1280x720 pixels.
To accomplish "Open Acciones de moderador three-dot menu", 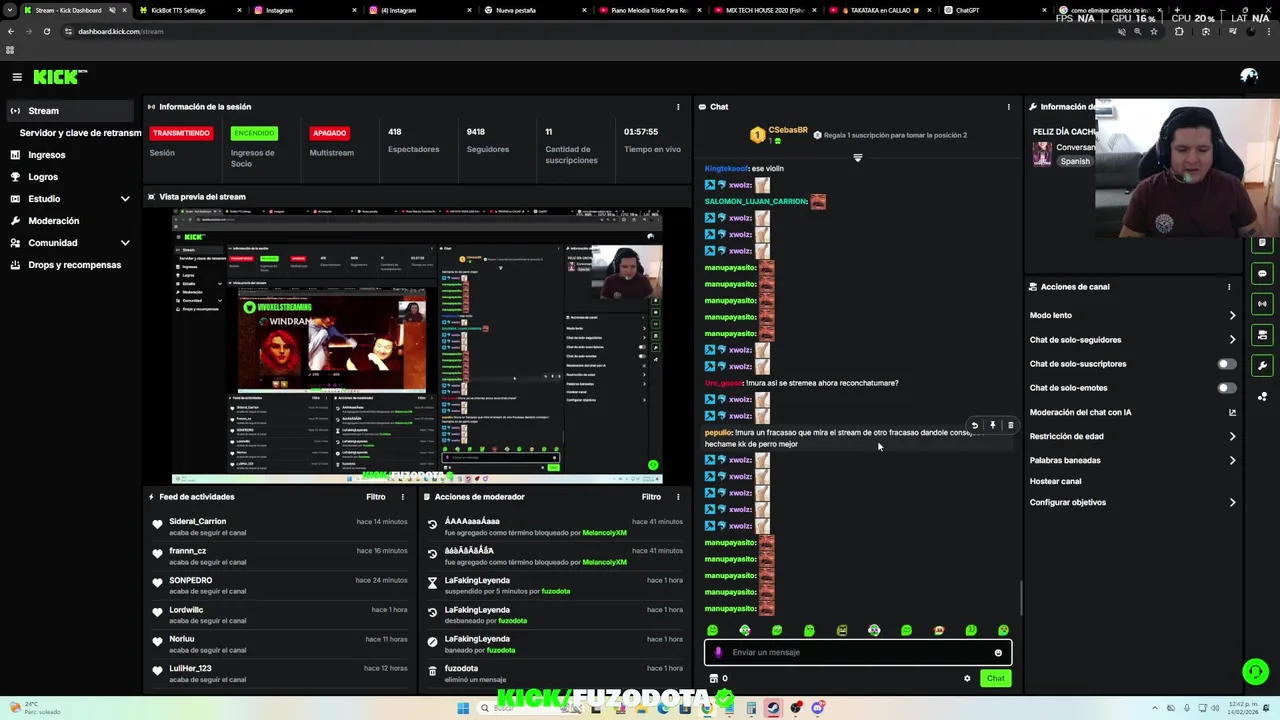I will tap(678, 497).
